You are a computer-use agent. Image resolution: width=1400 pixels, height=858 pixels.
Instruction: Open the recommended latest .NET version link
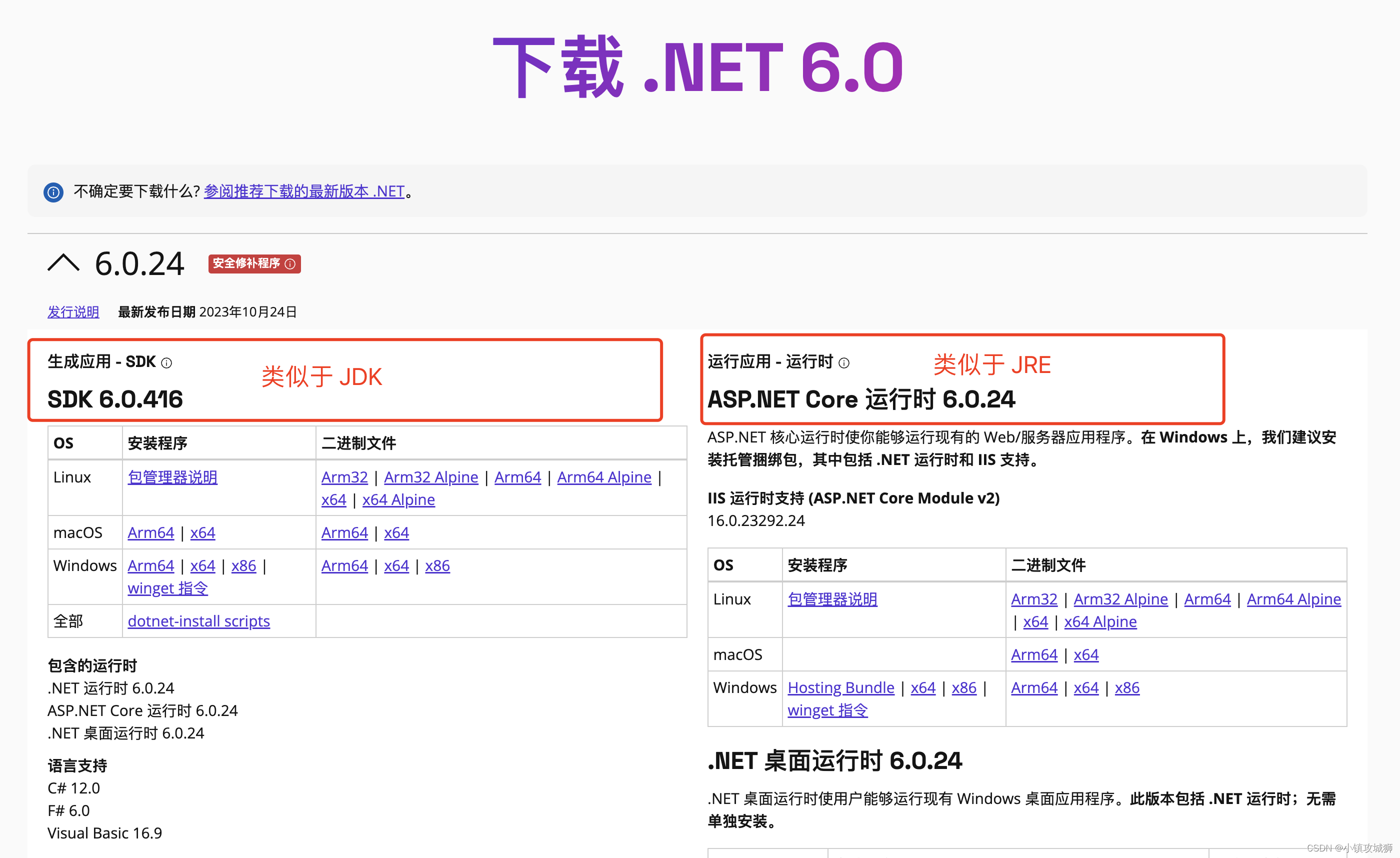(304, 191)
